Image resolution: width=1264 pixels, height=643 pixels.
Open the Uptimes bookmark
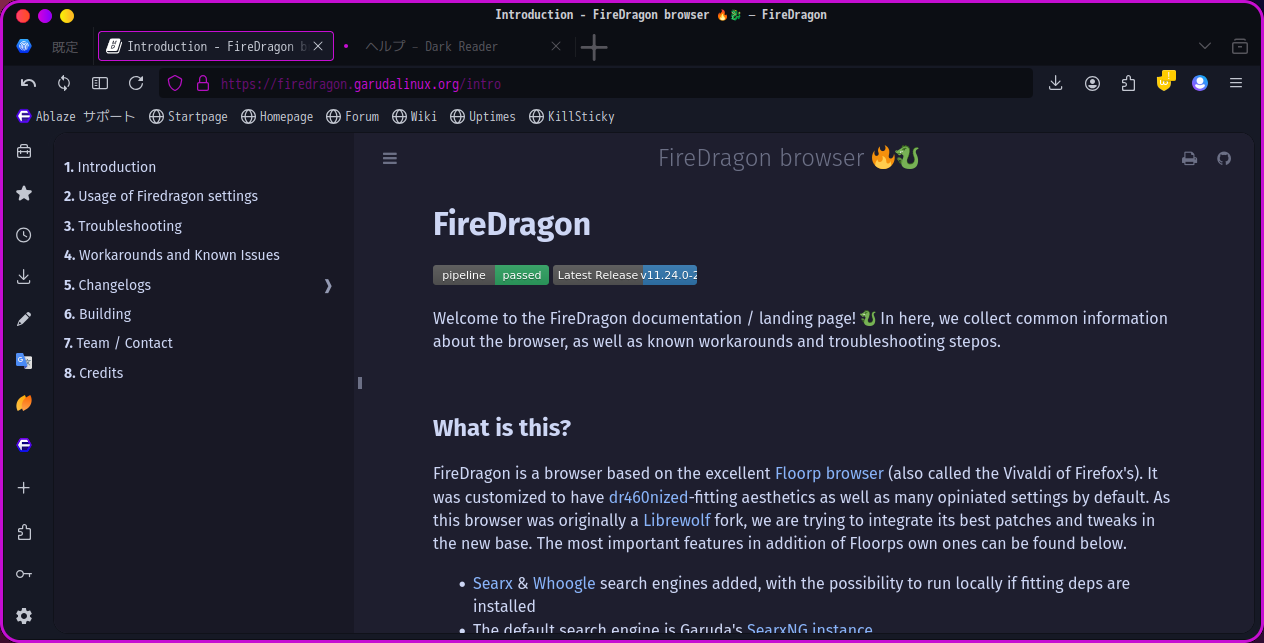pyautogui.click(x=483, y=116)
